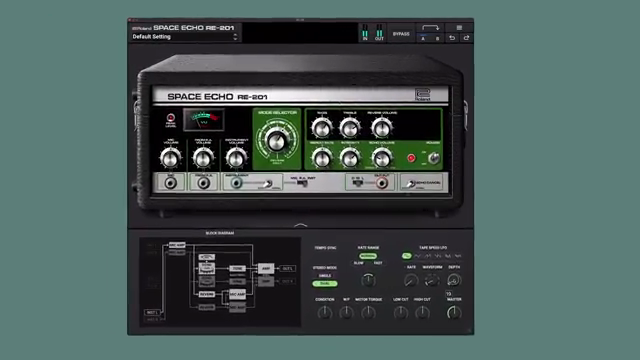The image size is (640, 360).
Task: Select Single stereo mode
Action: pos(325,276)
